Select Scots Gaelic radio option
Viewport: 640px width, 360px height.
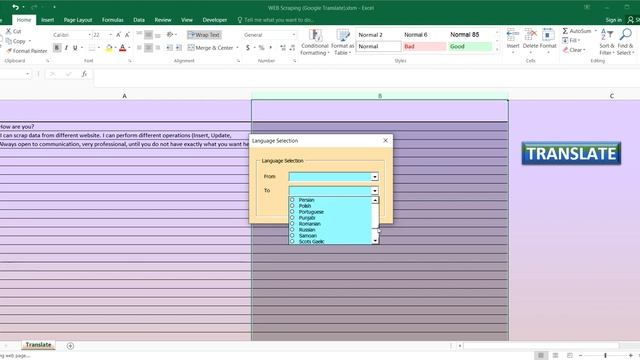point(292,241)
